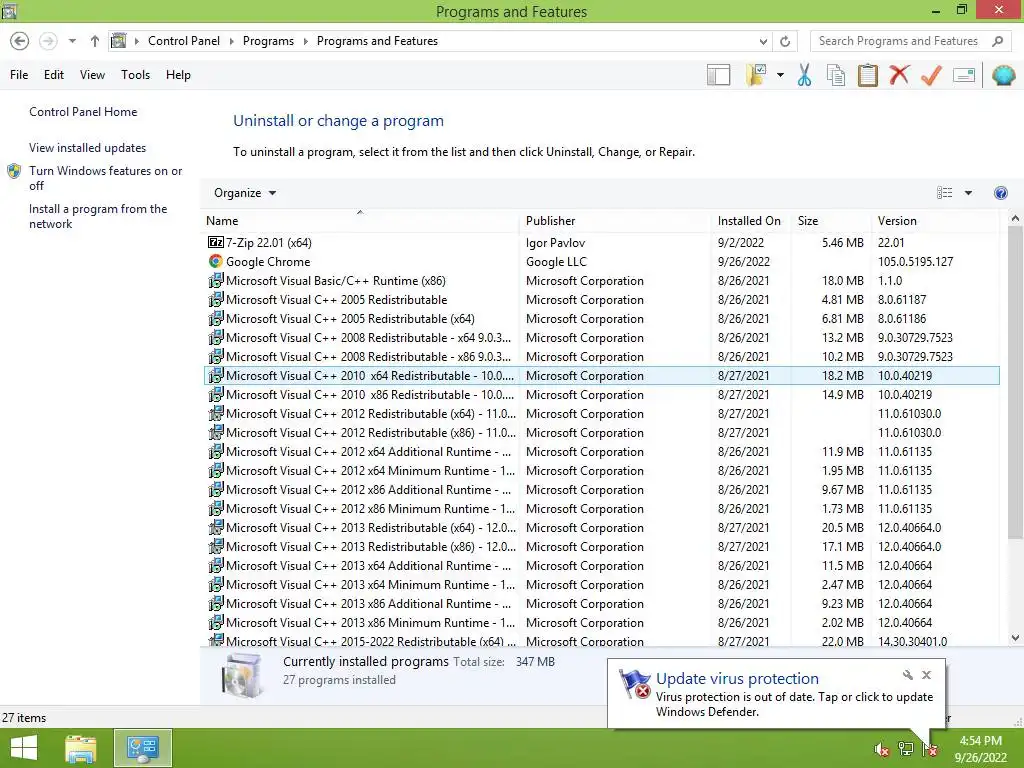
Task: Refresh the Programs and Features list
Action: click(785, 41)
